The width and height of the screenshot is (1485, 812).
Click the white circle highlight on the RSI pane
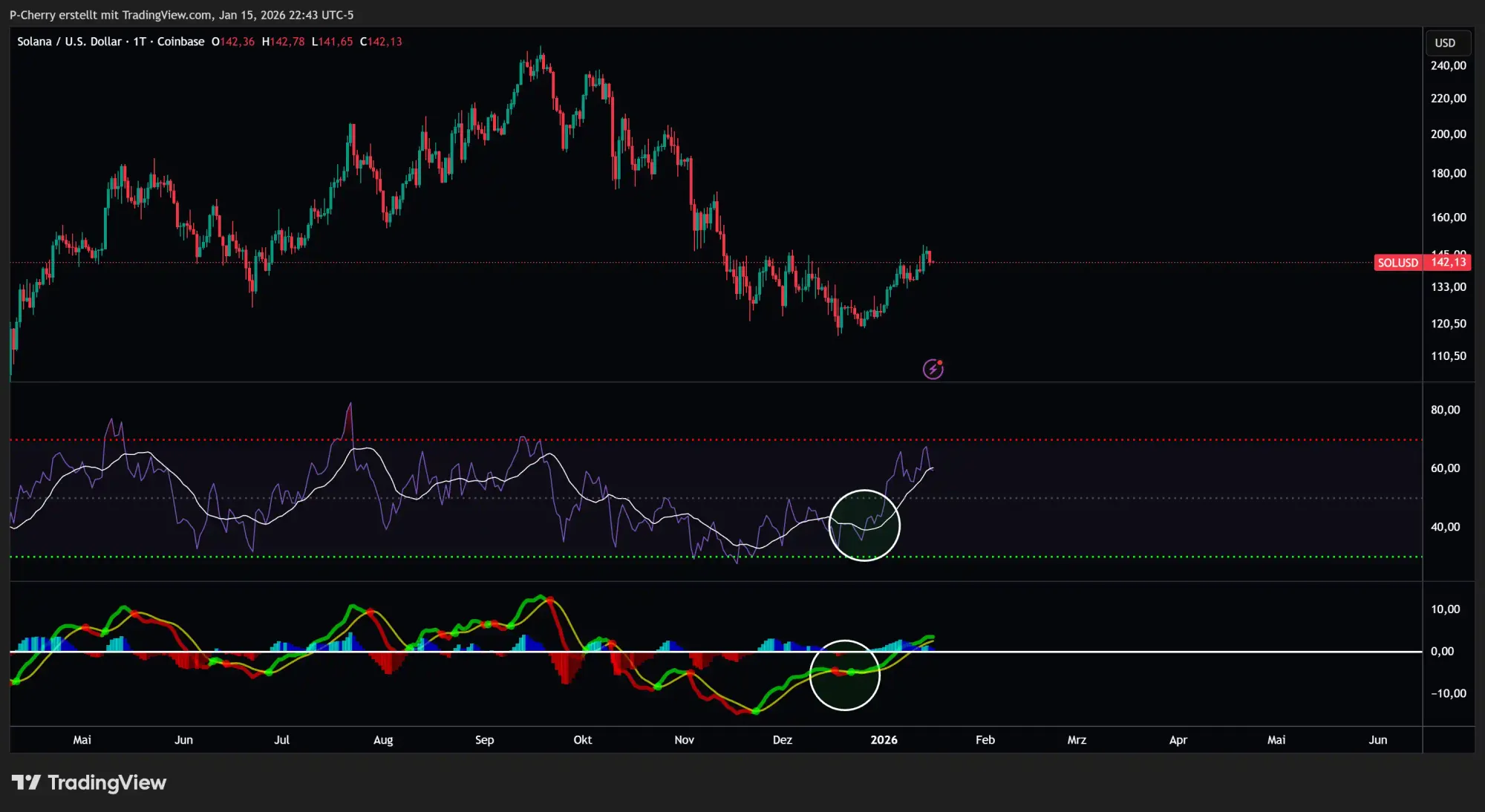[864, 525]
